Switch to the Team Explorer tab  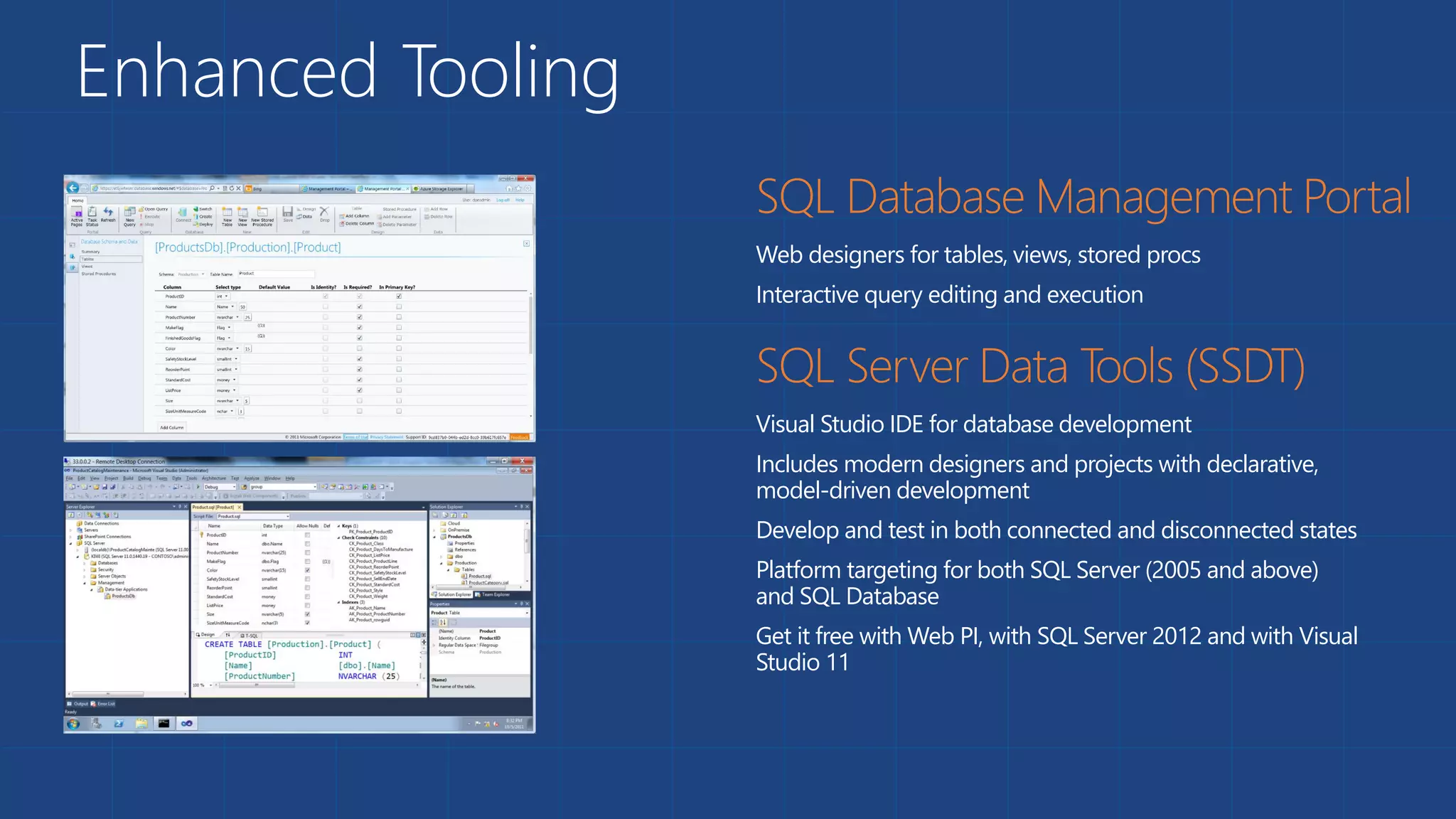coord(492,594)
